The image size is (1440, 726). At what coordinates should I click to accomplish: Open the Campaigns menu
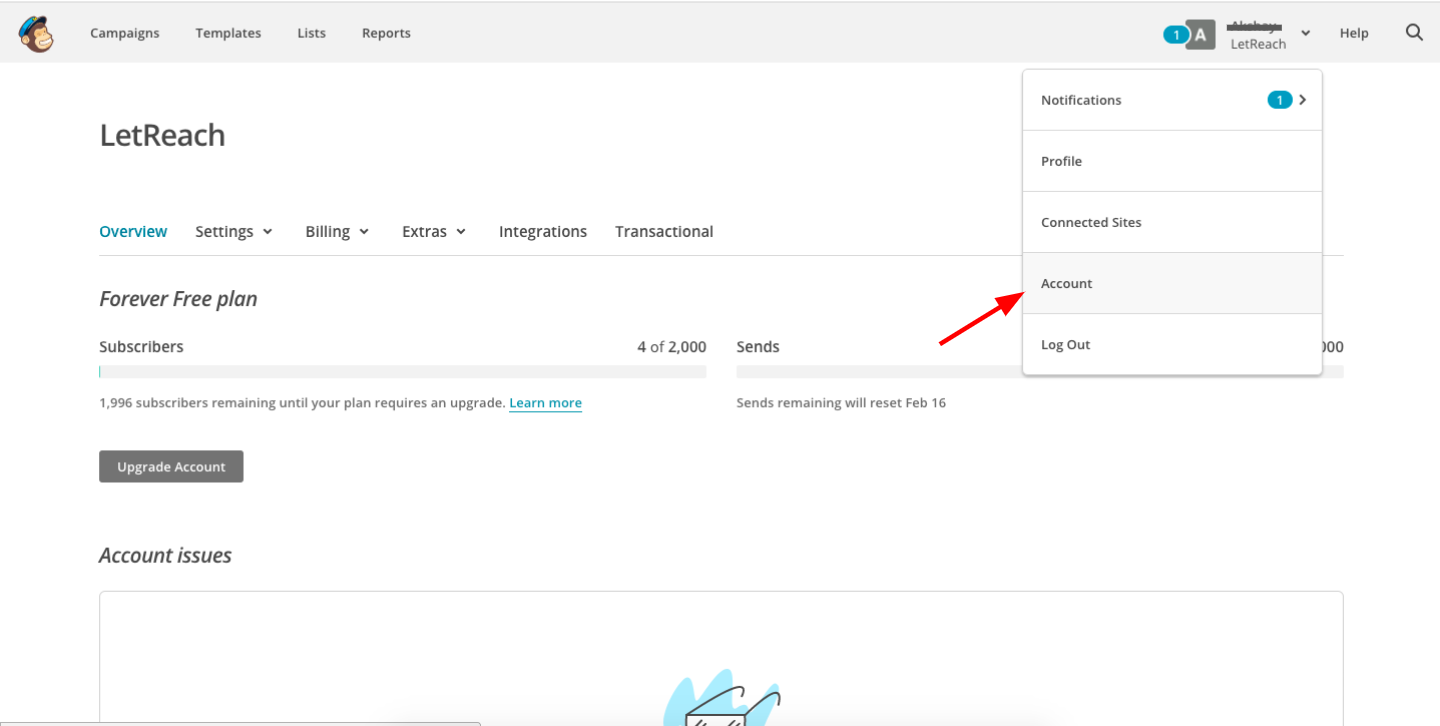coord(125,33)
